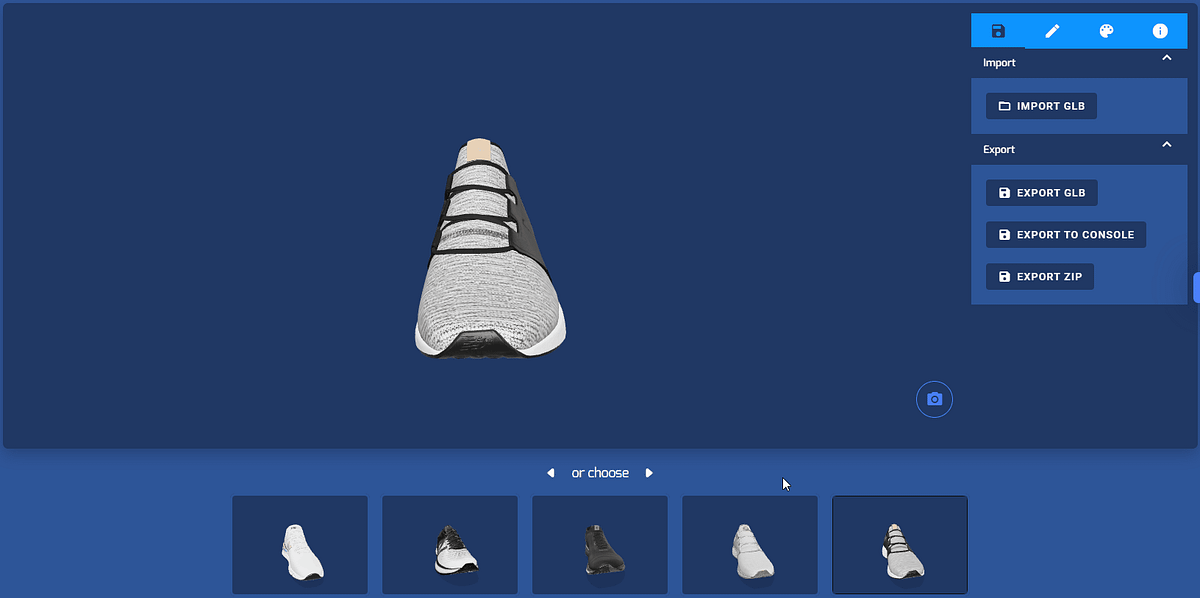1200x598 pixels.
Task: Collapse the Import section
Action: (1166, 58)
